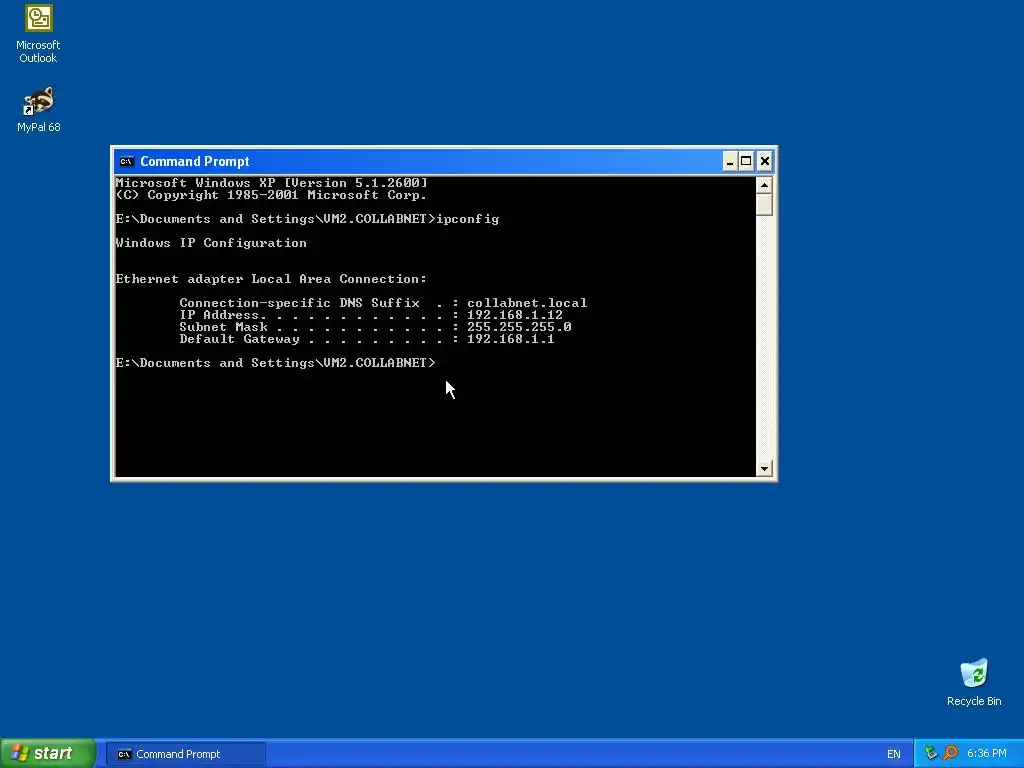Click the EN language indicator

coord(893,754)
